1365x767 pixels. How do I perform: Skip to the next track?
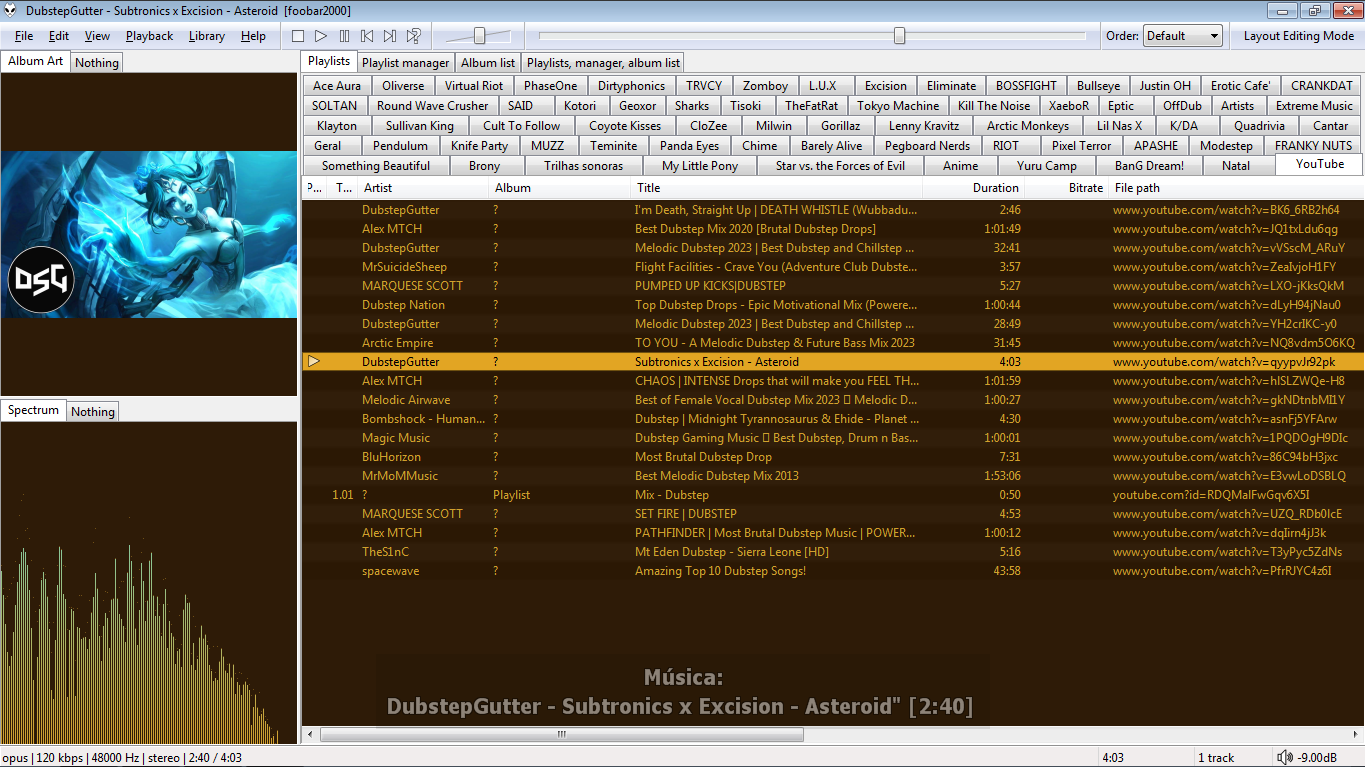(x=390, y=36)
